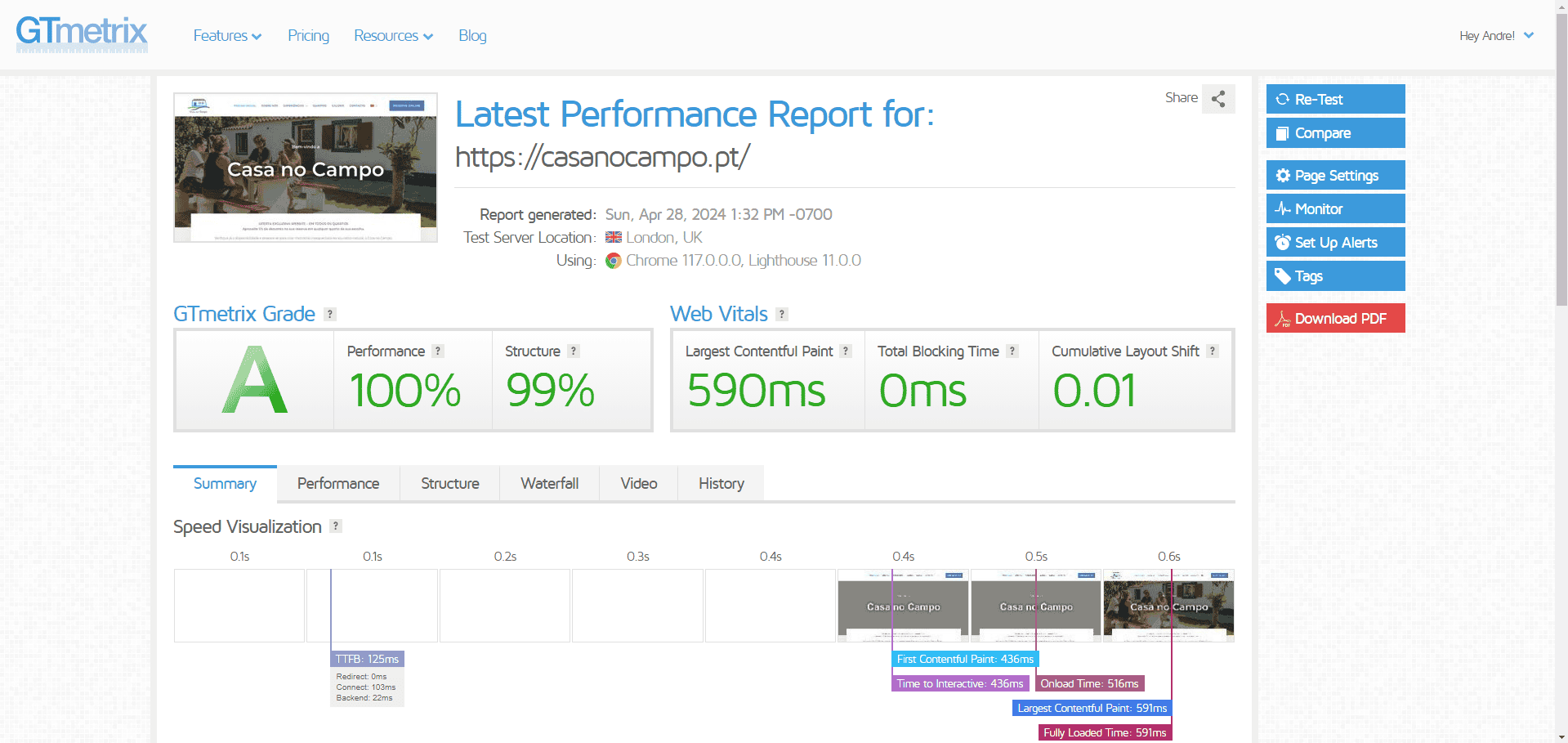The width and height of the screenshot is (1568, 743).
Task: Click the TTFB: 125ms timeline marker
Action: pyautogui.click(x=367, y=659)
